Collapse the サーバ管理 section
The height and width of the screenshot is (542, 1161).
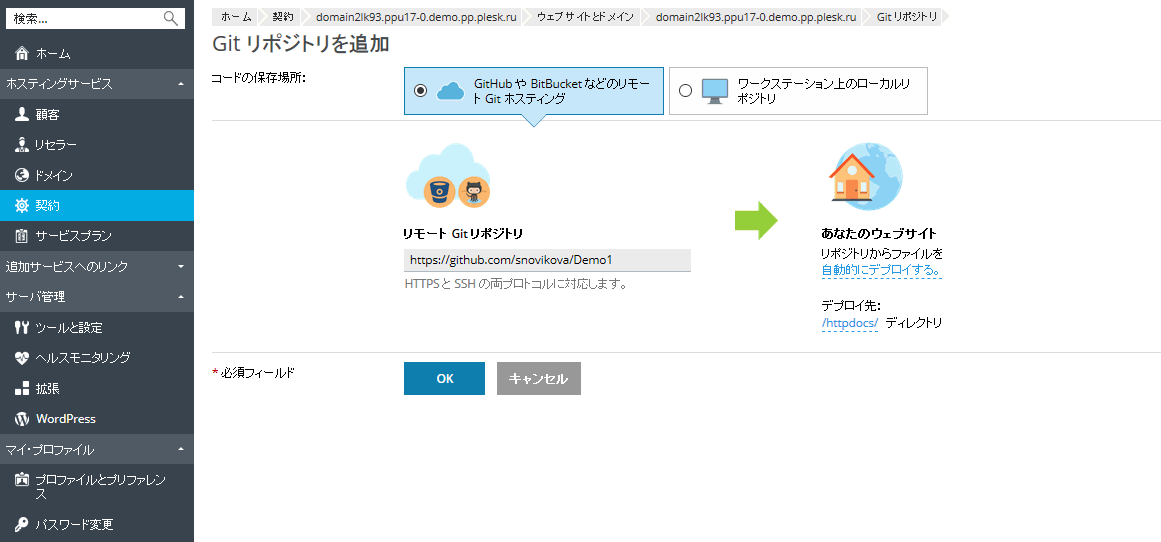[180, 297]
